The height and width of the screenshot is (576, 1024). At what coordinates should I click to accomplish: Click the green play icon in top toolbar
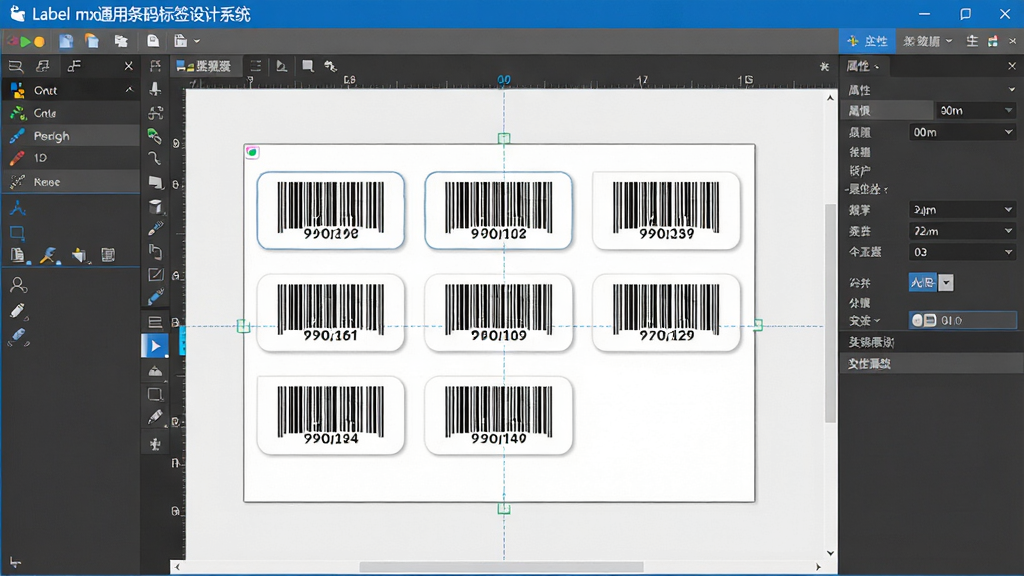[25, 42]
